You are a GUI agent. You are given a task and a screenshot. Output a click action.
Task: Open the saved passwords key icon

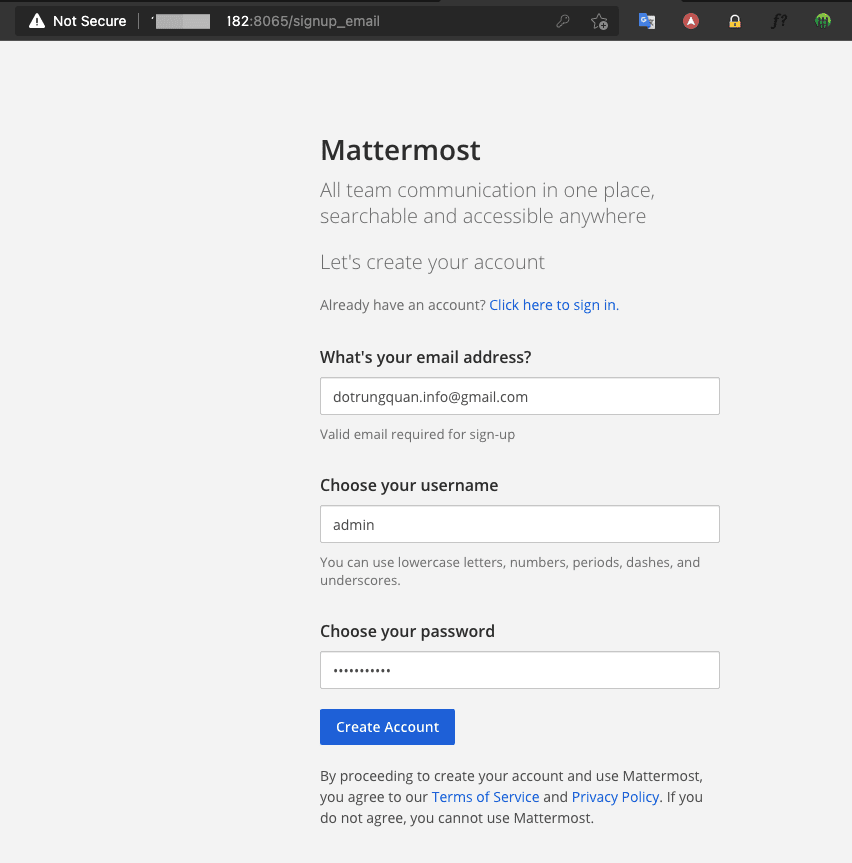(562, 21)
